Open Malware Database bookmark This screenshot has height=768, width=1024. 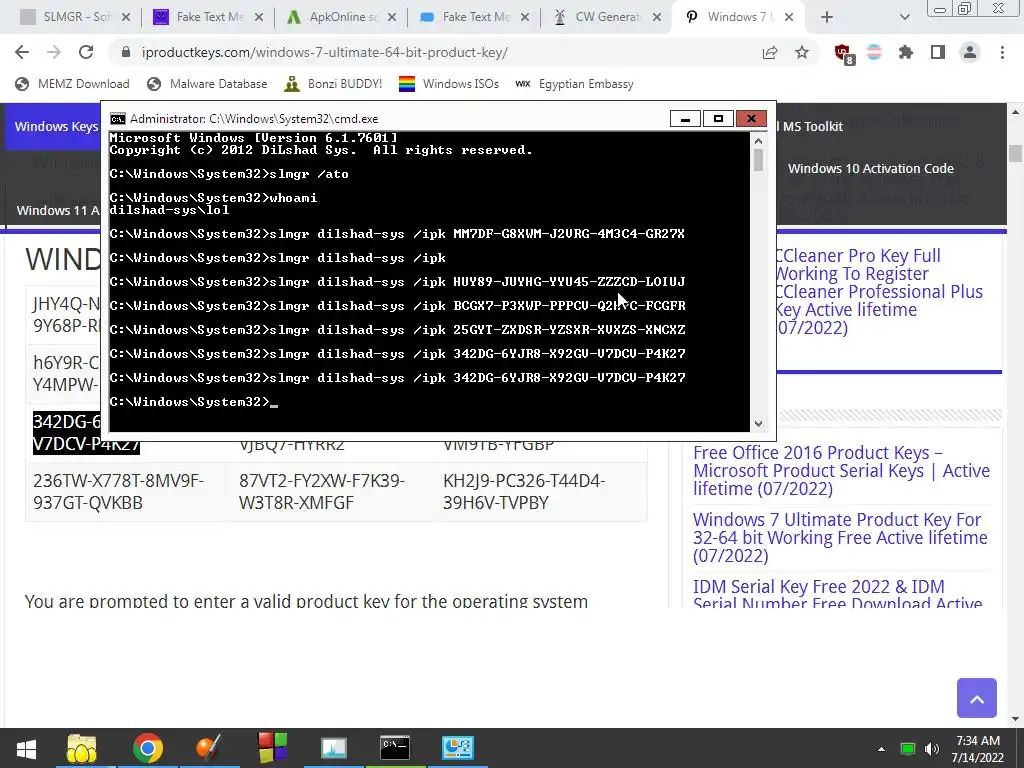coord(207,84)
